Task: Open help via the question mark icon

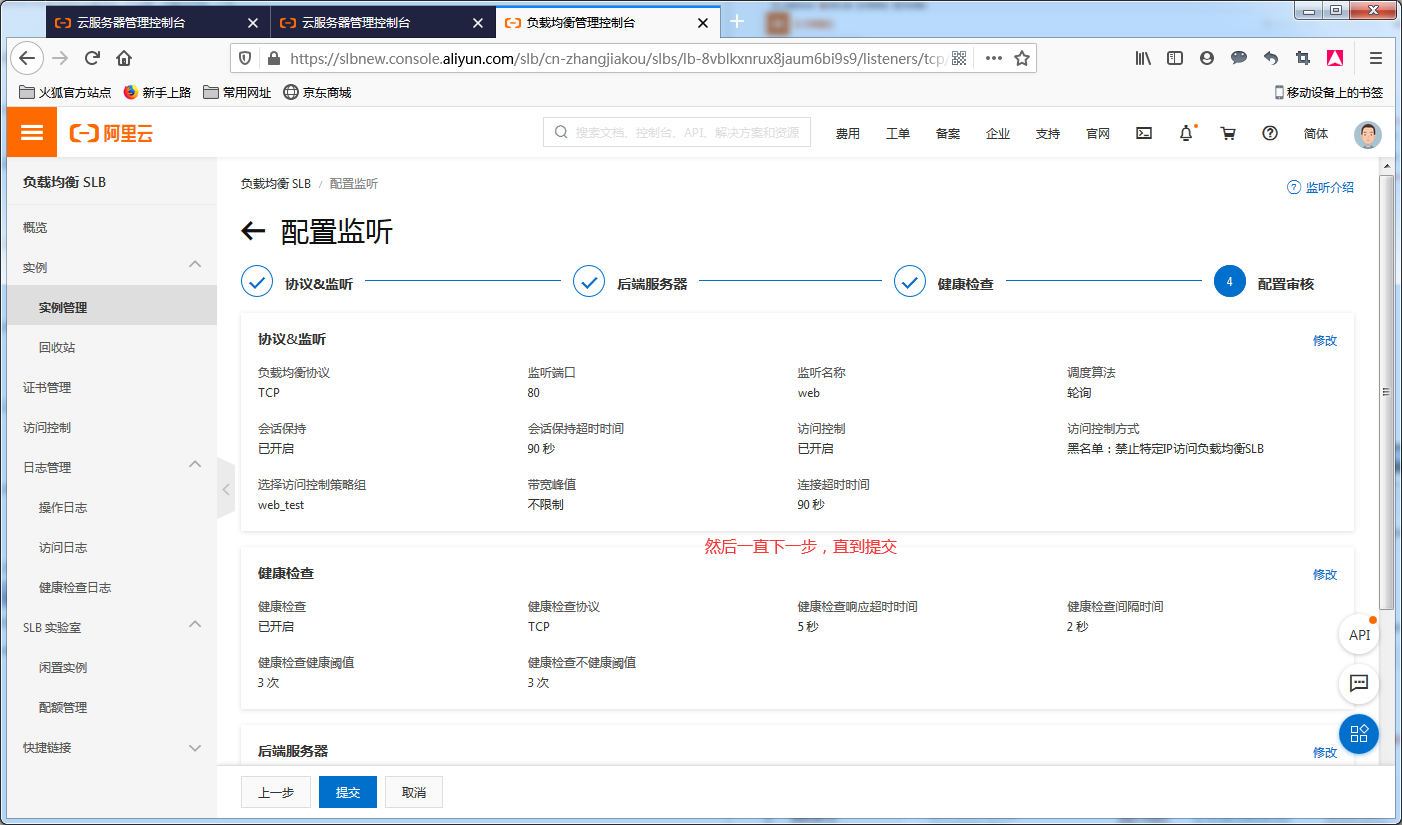Action: coord(1269,133)
